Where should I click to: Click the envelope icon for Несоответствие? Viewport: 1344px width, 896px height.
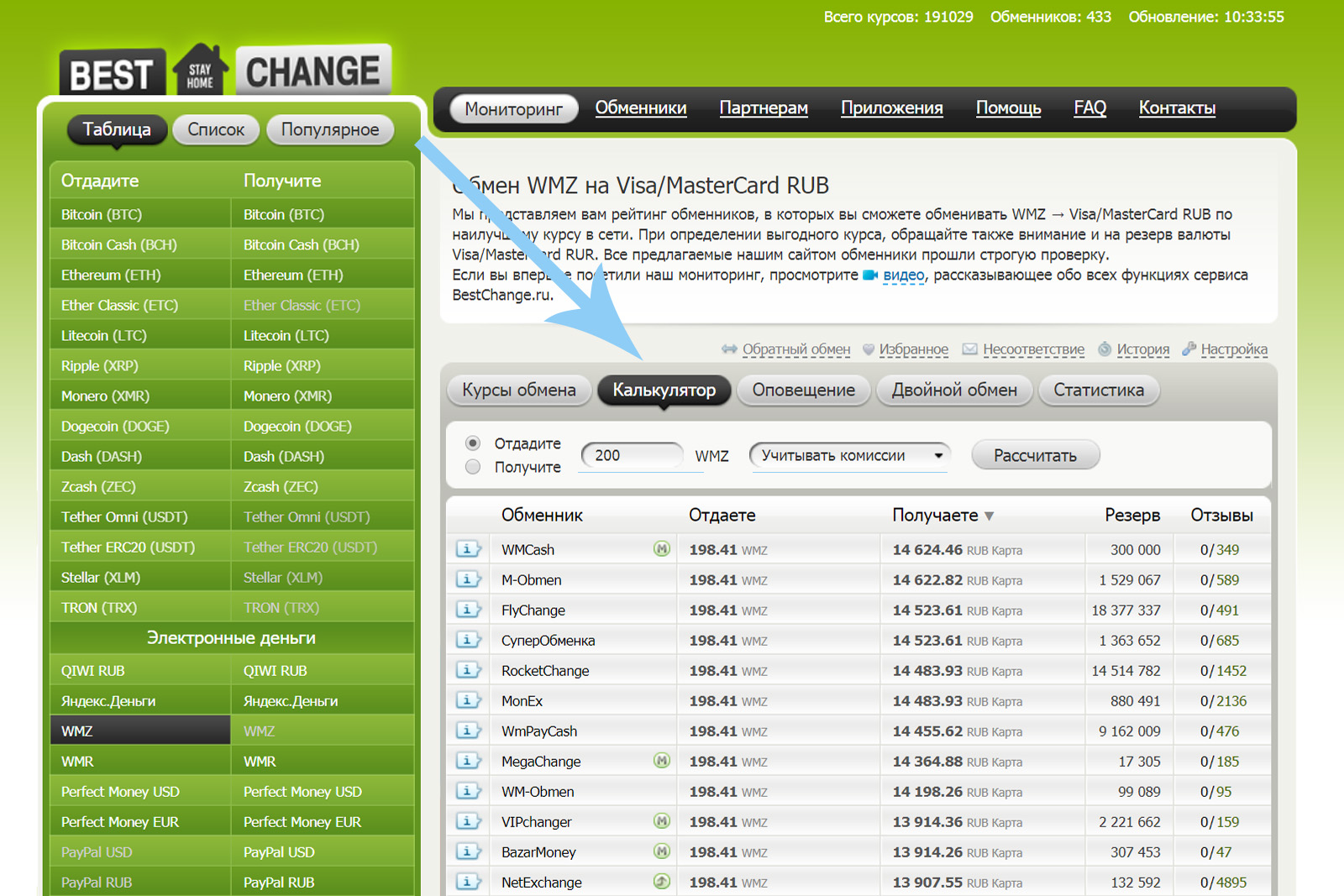coord(969,348)
